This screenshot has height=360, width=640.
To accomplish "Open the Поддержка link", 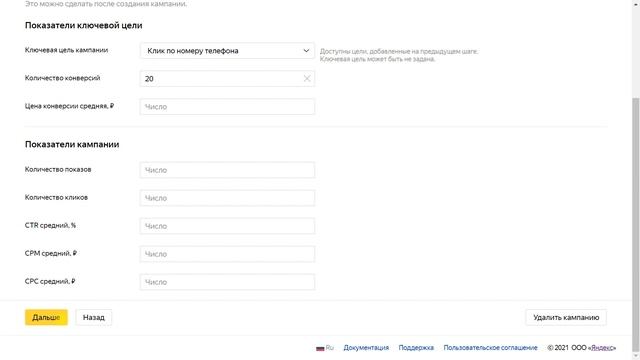I will 416,348.
